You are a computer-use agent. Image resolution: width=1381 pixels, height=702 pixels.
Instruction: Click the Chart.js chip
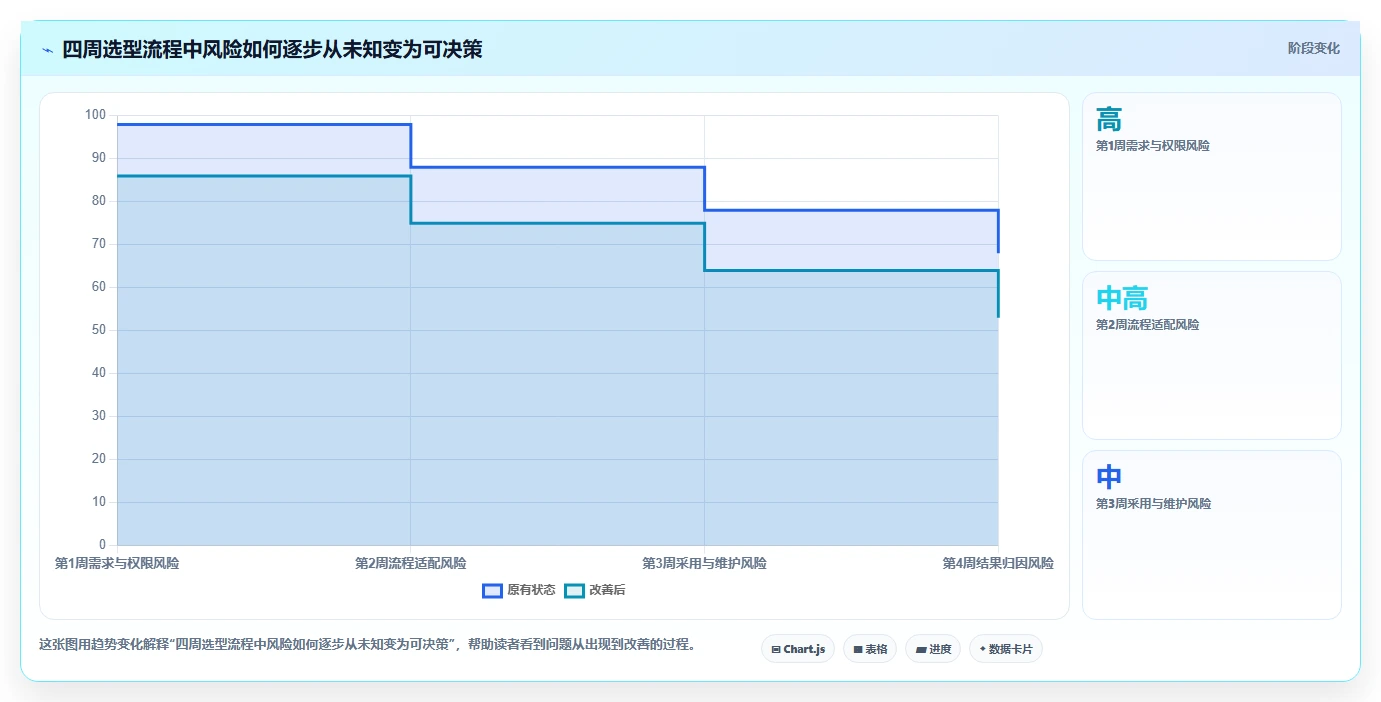[x=798, y=649]
